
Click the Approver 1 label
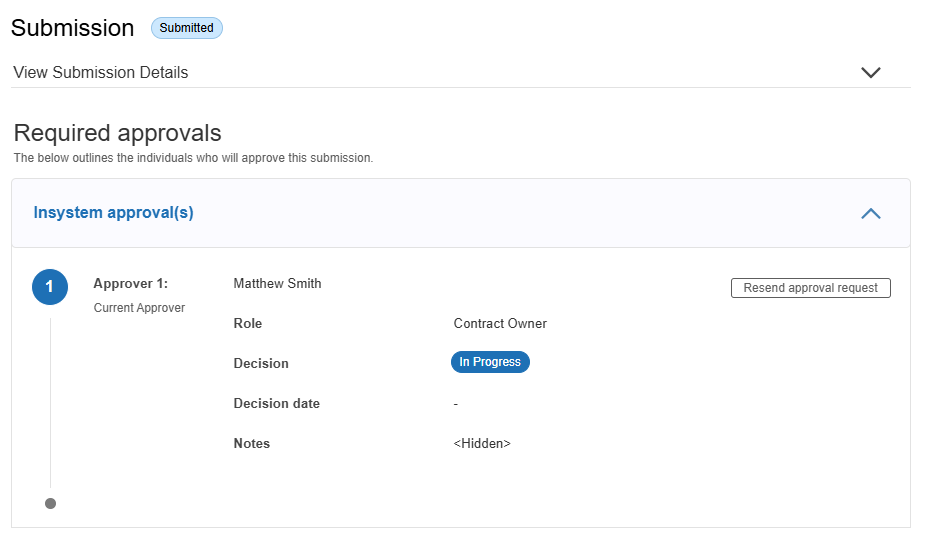tap(130, 283)
